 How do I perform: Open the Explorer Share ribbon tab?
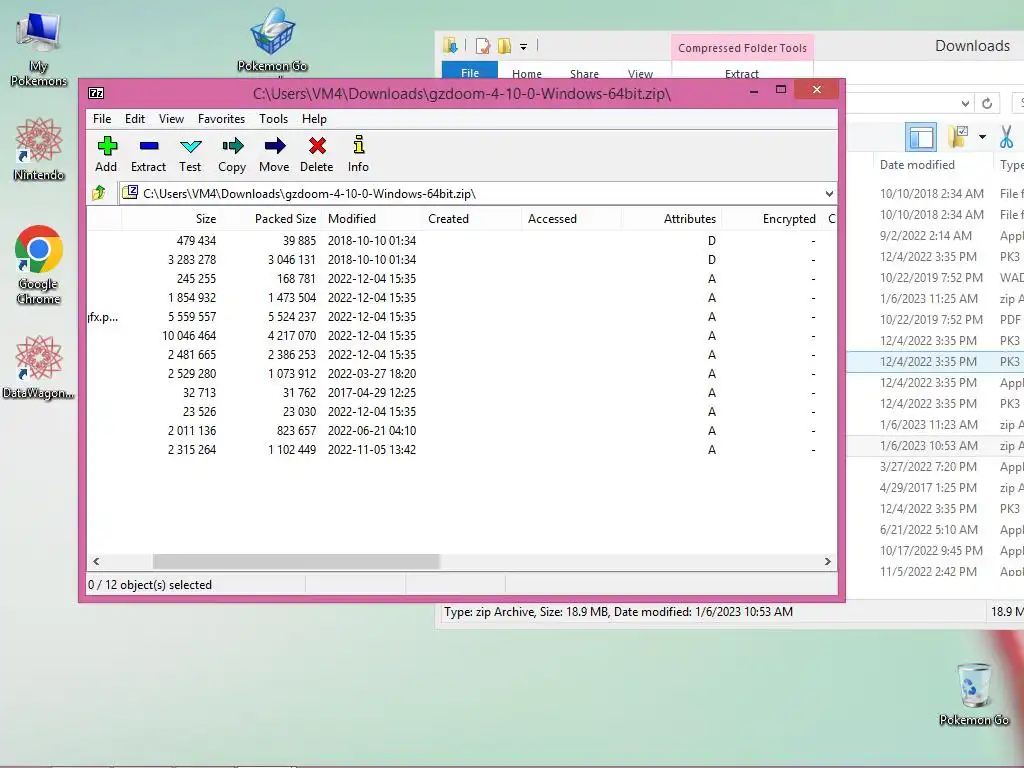(x=584, y=73)
